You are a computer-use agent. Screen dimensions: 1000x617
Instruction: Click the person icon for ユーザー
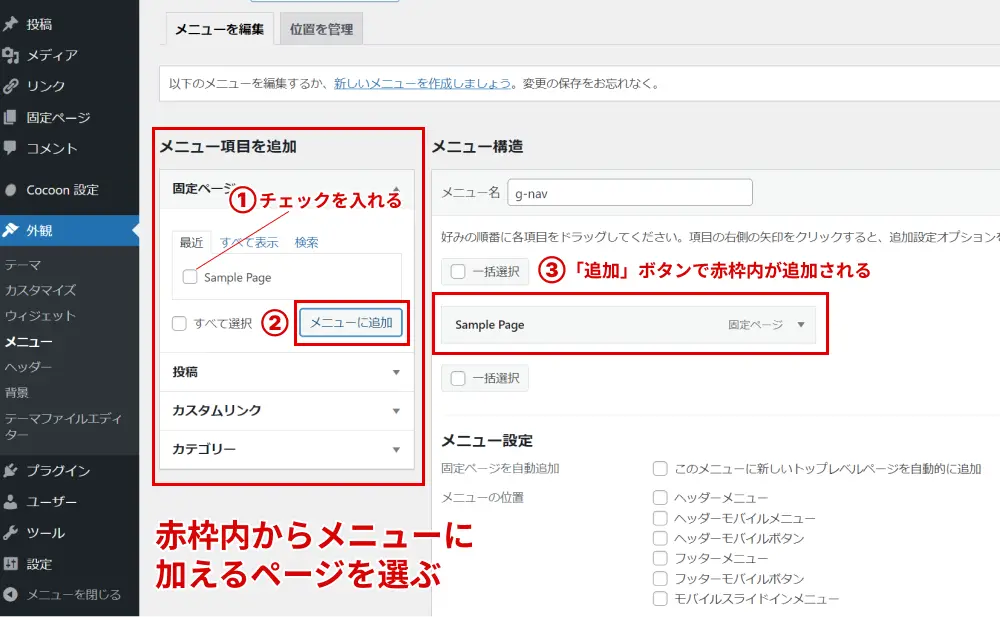click(x=10, y=501)
